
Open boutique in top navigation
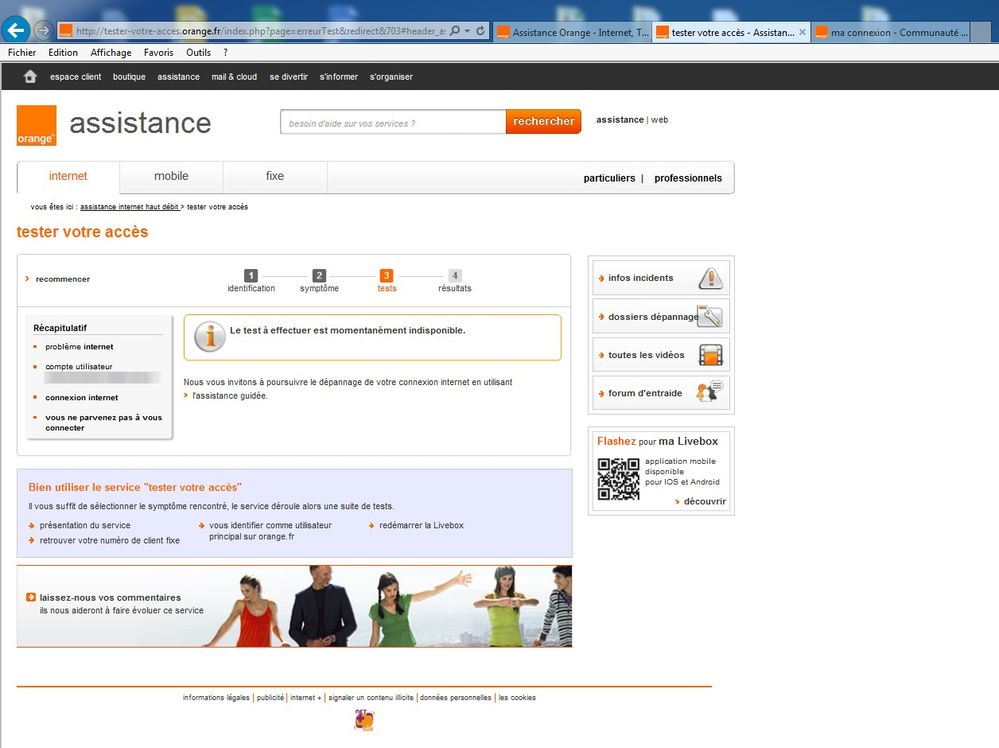pyautogui.click(x=129, y=77)
